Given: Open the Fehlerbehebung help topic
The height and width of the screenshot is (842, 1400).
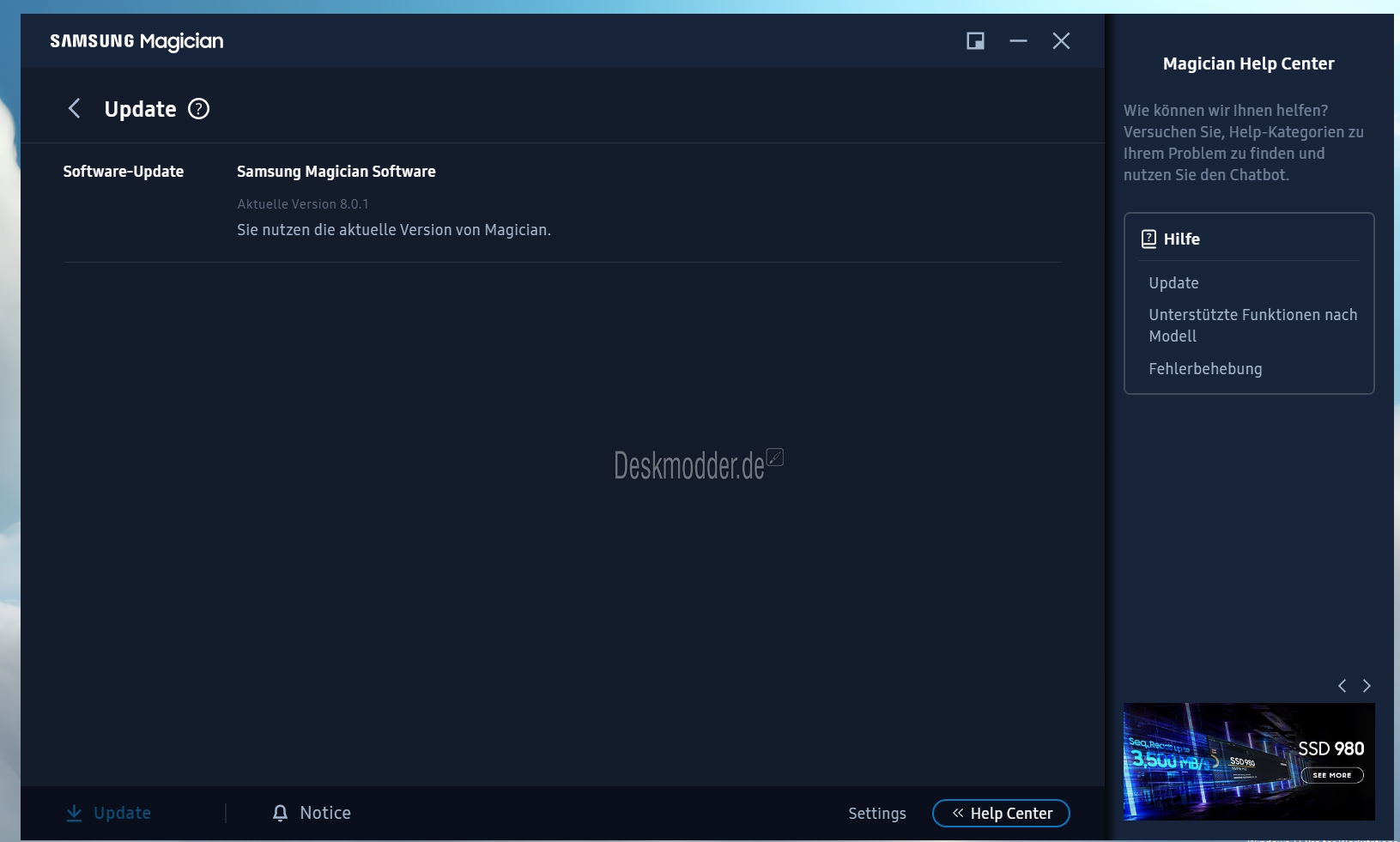Looking at the screenshot, I should (x=1205, y=369).
